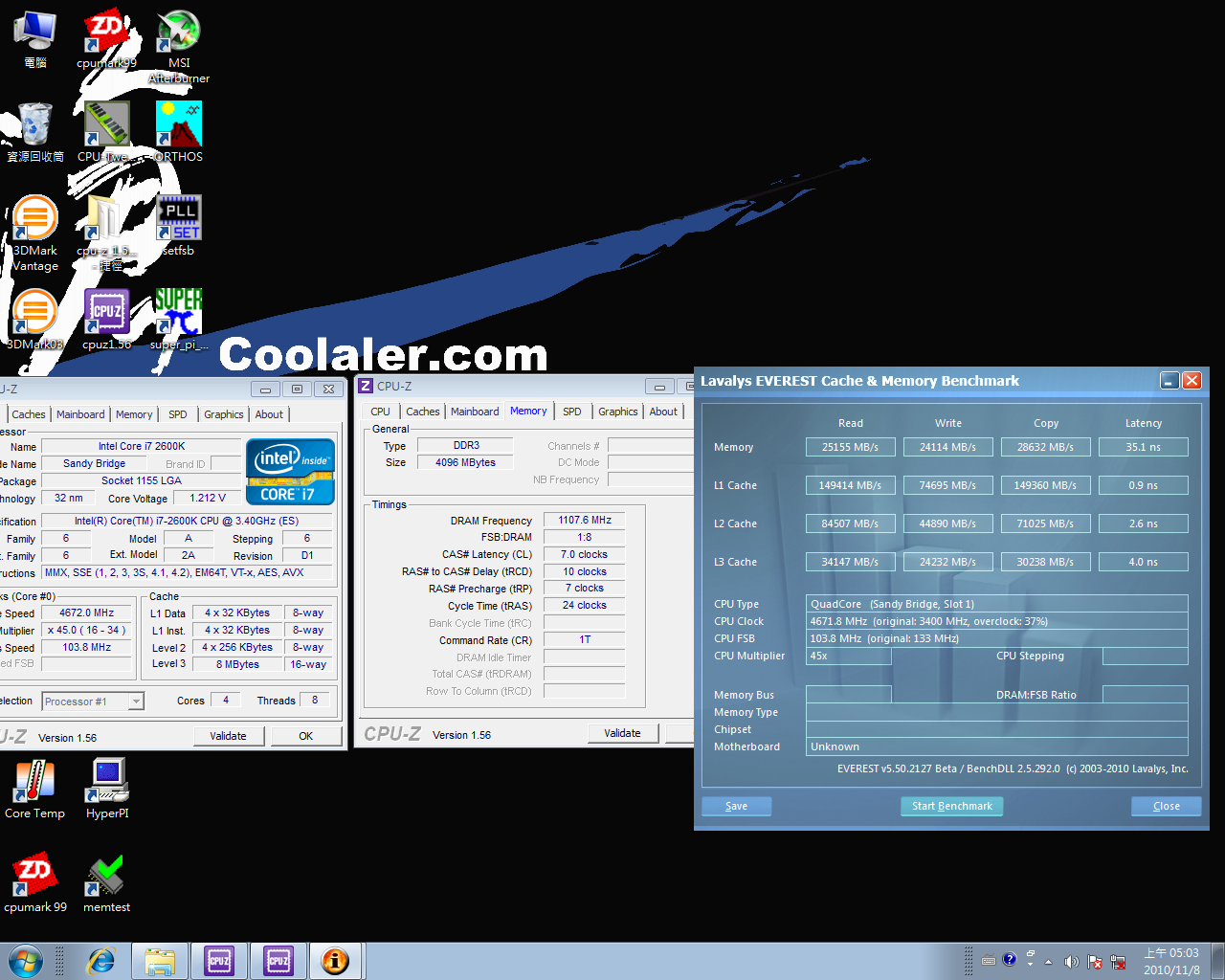
Task: Open Windows Explorer folder on taskbar
Action: coord(160,961)
